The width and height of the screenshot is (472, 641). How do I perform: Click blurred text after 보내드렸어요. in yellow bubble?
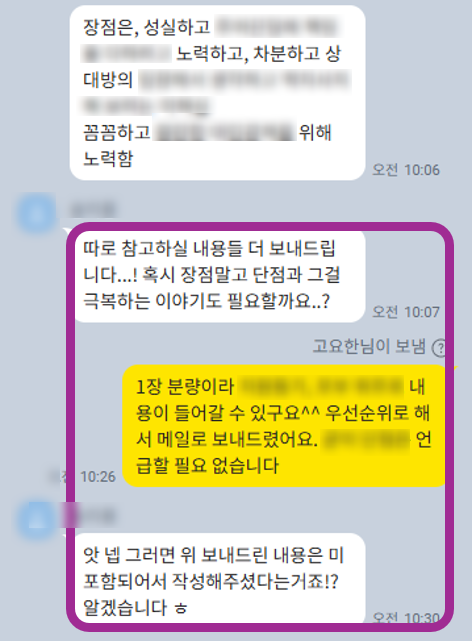point(367,439)
